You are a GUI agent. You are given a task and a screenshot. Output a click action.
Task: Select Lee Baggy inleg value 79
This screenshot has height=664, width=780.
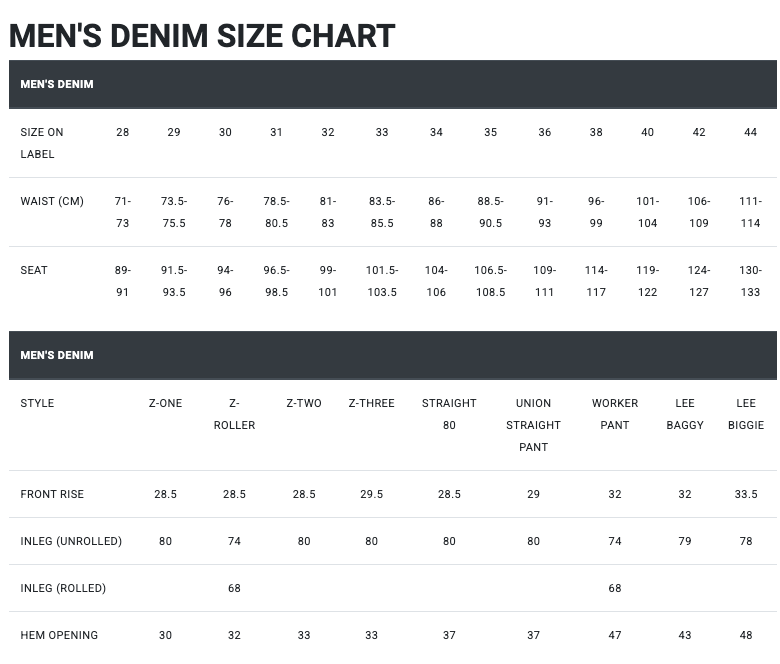click(x=685, y=541)
